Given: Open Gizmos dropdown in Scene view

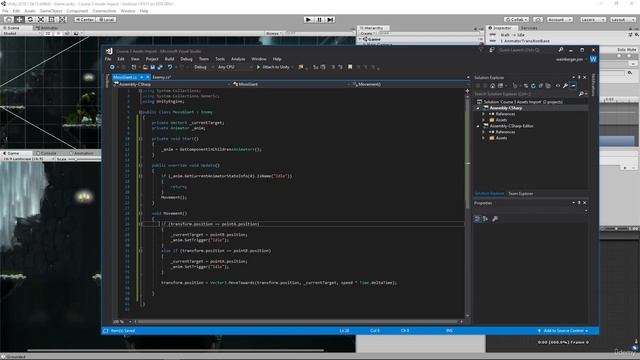Looking at the screenshot, I should (273, 33).
